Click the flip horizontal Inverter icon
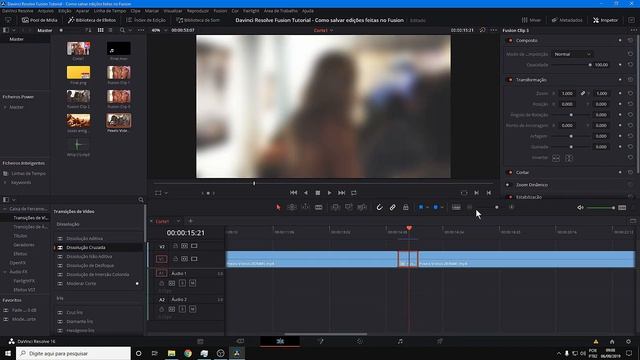640x360 pixels. point(556,158)
